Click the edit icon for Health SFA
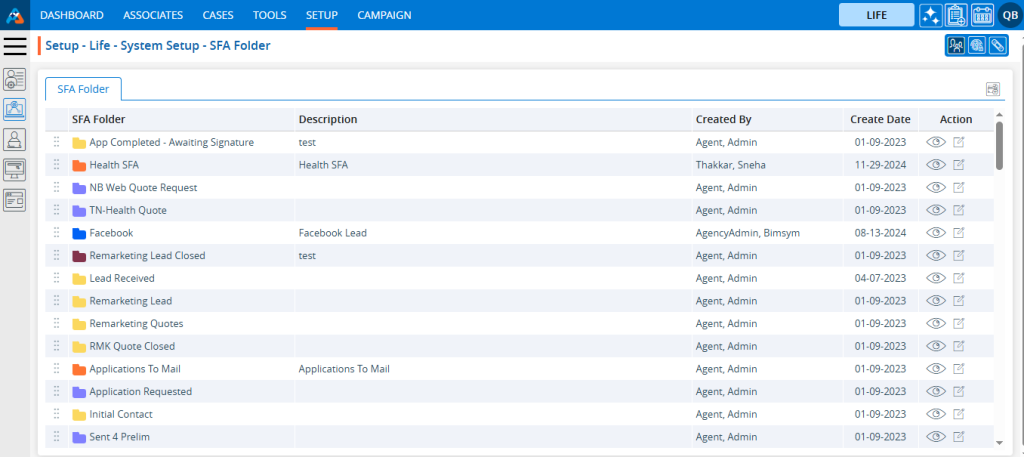This screenshot has width=1024, height=457. pyautogui.click(x=959, y=165)
